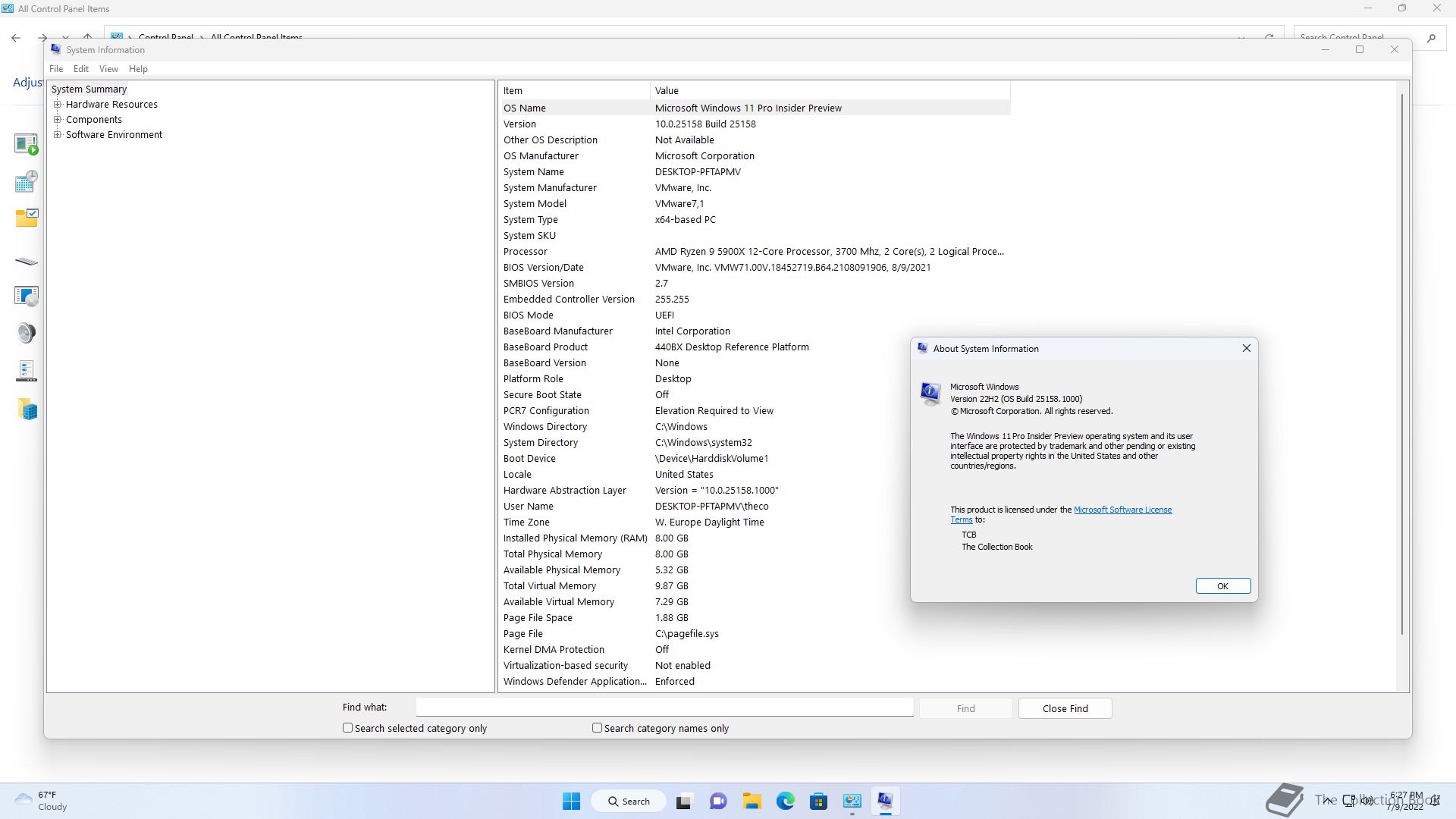The image size is (1456, 819).
Task: Select the BIOS Mode row
Action: point(755,315)
